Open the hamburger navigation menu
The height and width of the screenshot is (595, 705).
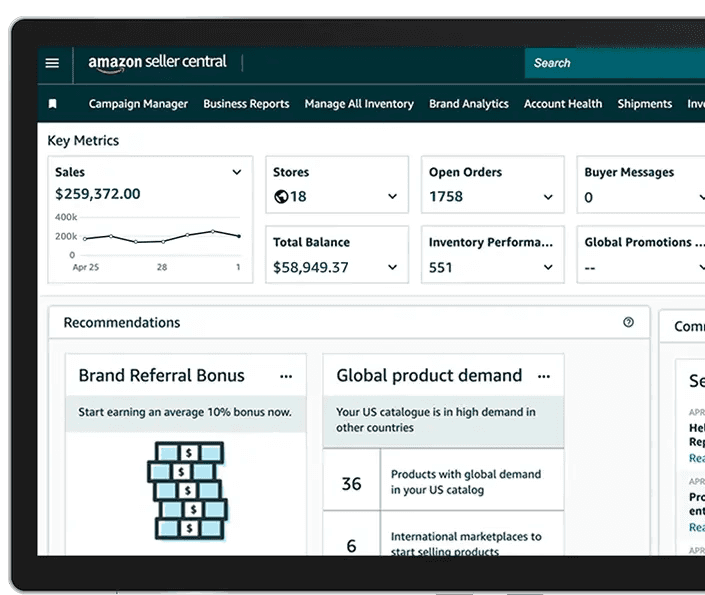tap(52, 63)
